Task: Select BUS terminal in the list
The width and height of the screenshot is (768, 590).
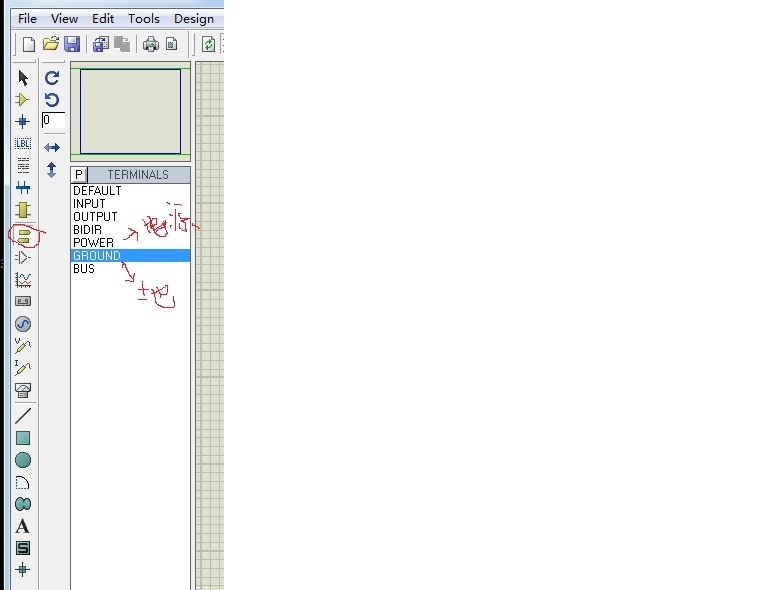Action: click(130, 269)
